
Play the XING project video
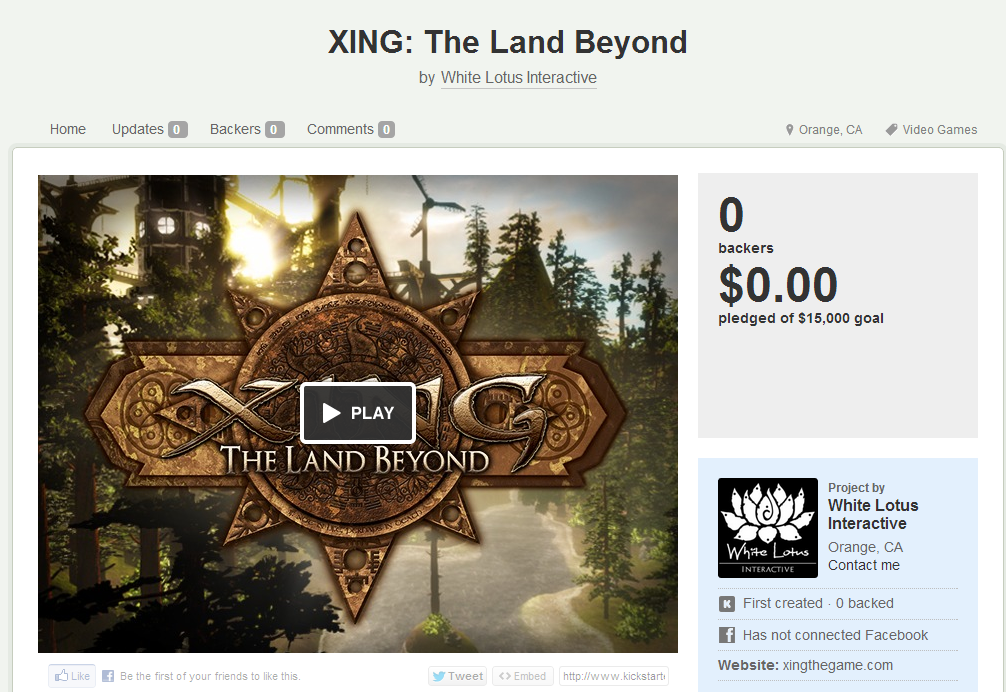pos(358,412)
